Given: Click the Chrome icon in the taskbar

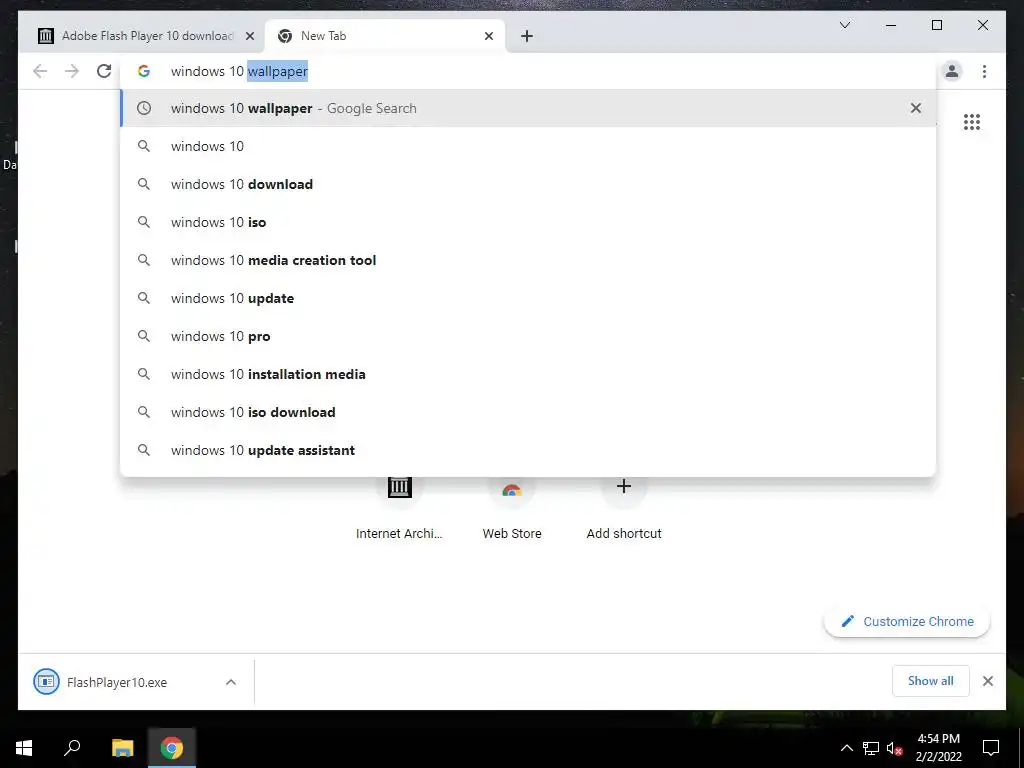Looking at the screenshot, I should (x=172, y=748).
